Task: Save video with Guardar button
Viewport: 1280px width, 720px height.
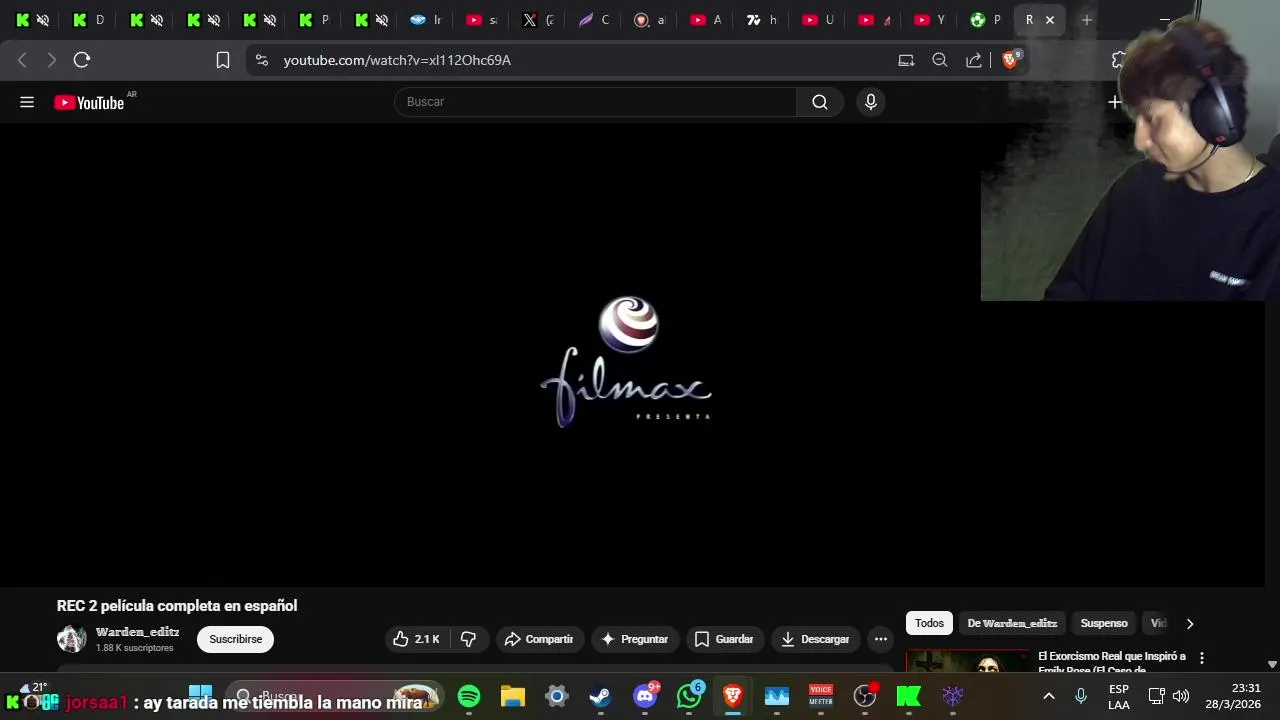Action: click(x=724, y=639)
